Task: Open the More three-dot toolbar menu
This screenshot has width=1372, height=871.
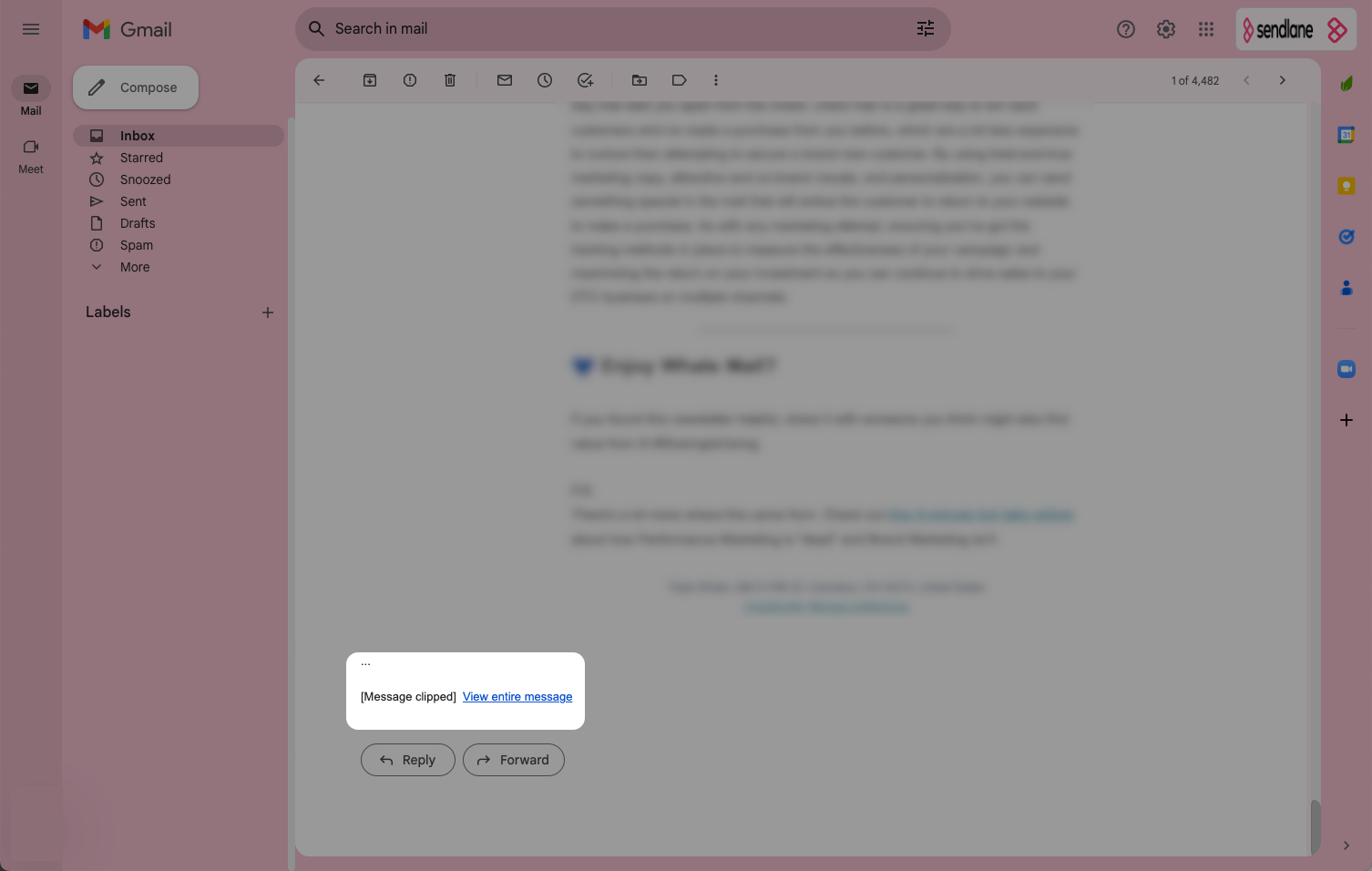Action: coord(716,80)
